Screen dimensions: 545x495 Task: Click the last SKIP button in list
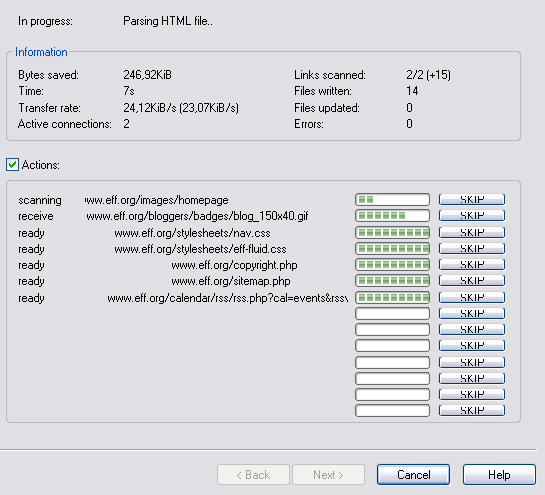click(472, 410)
